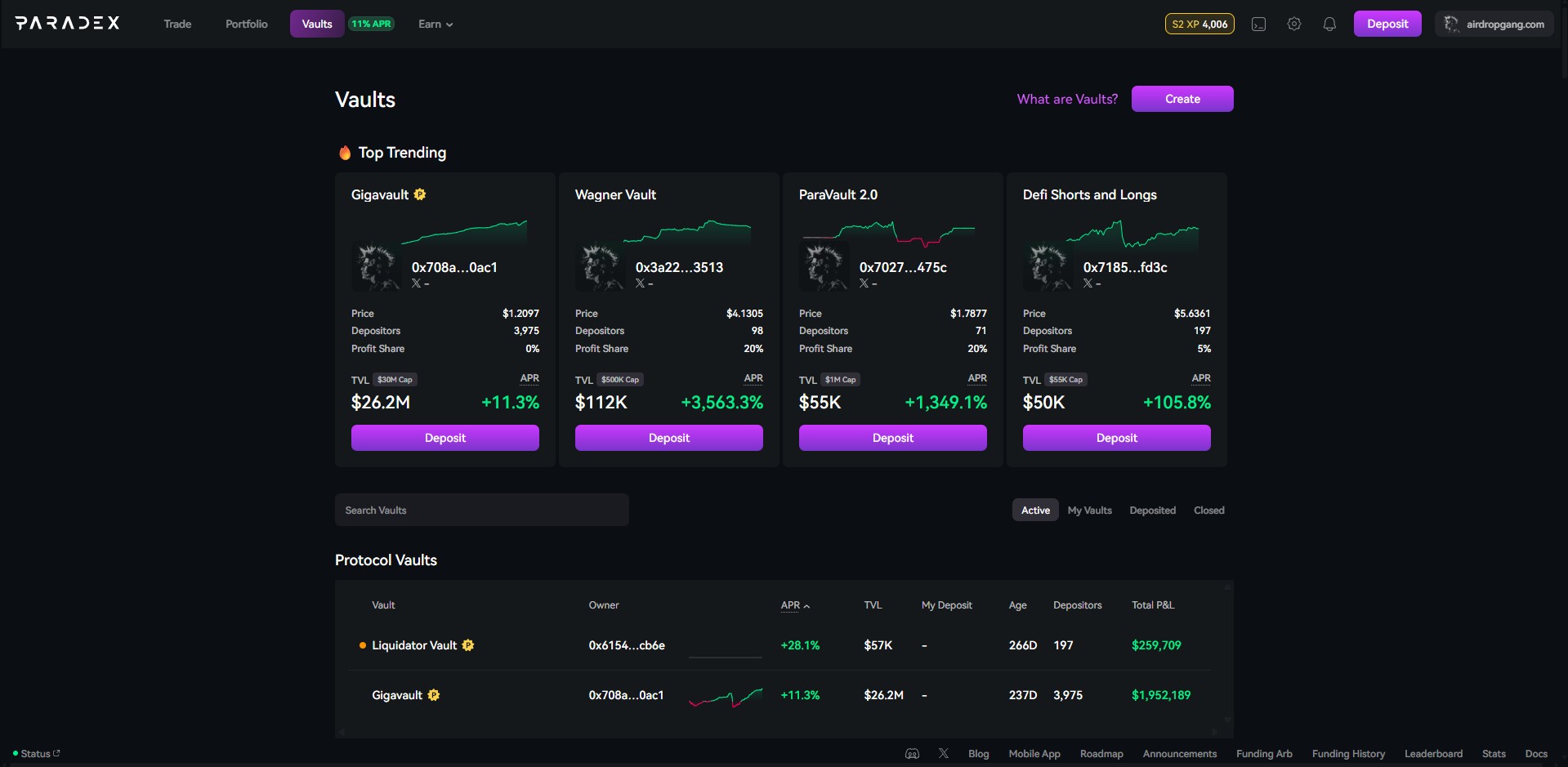Click the ParaVault 2.0 performance chart

(889, 234)
